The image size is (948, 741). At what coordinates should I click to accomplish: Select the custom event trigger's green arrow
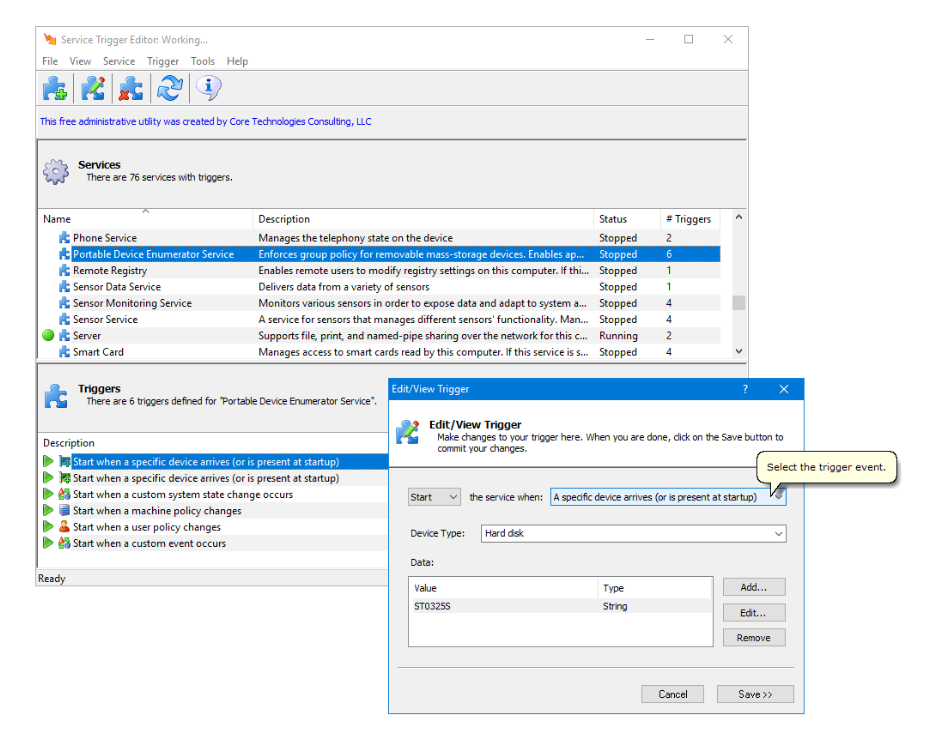(46, 542)
